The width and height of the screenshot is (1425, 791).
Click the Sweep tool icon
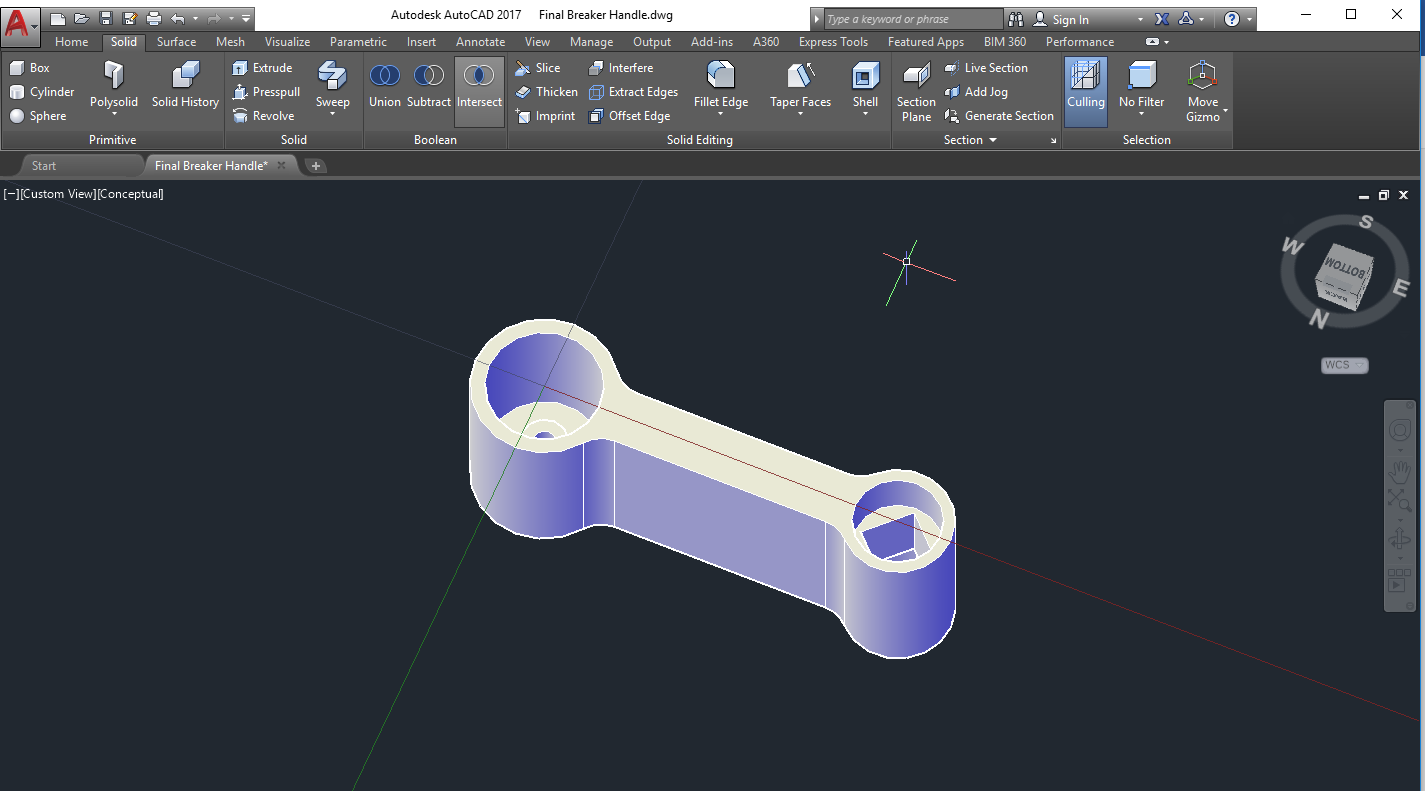333,76
